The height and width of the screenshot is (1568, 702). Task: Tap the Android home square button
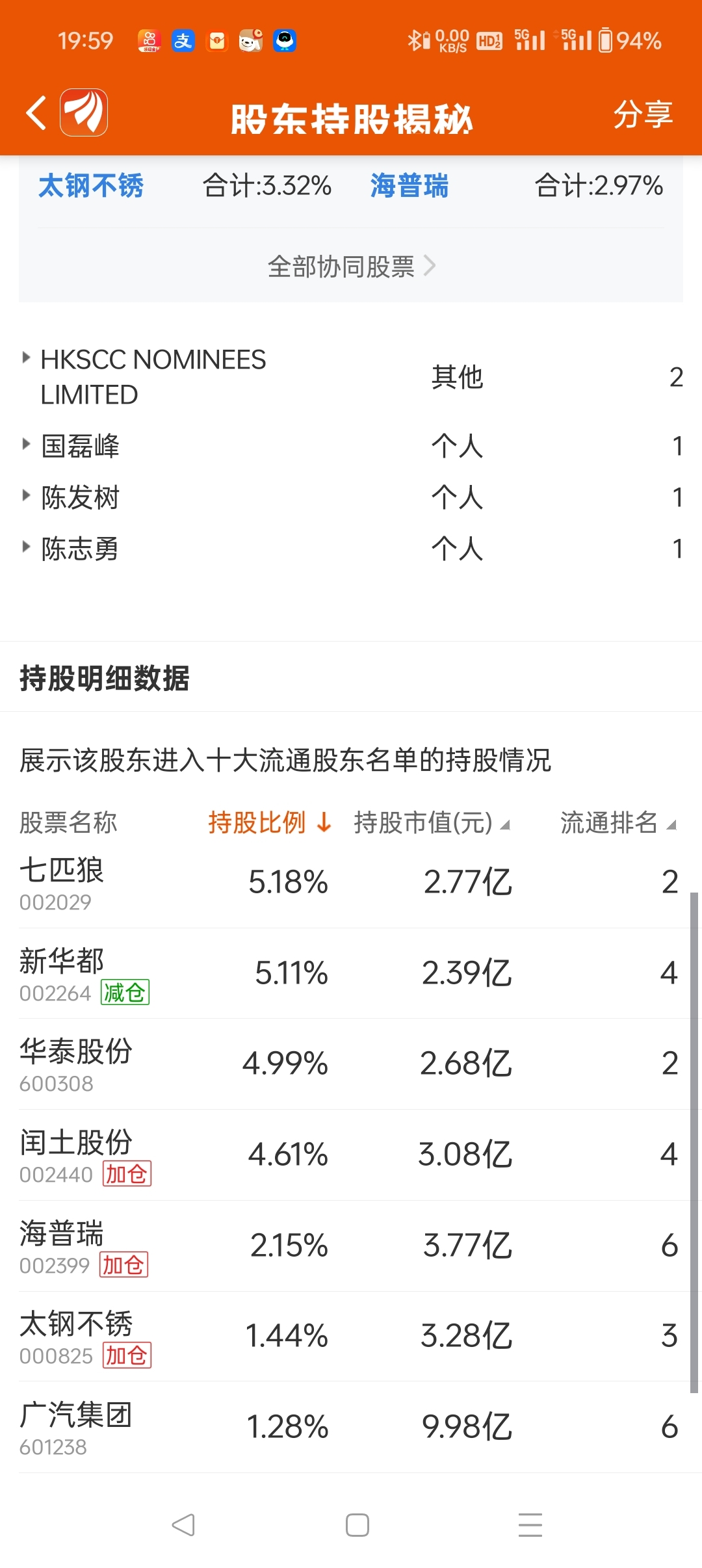[x=357, y=1524]
